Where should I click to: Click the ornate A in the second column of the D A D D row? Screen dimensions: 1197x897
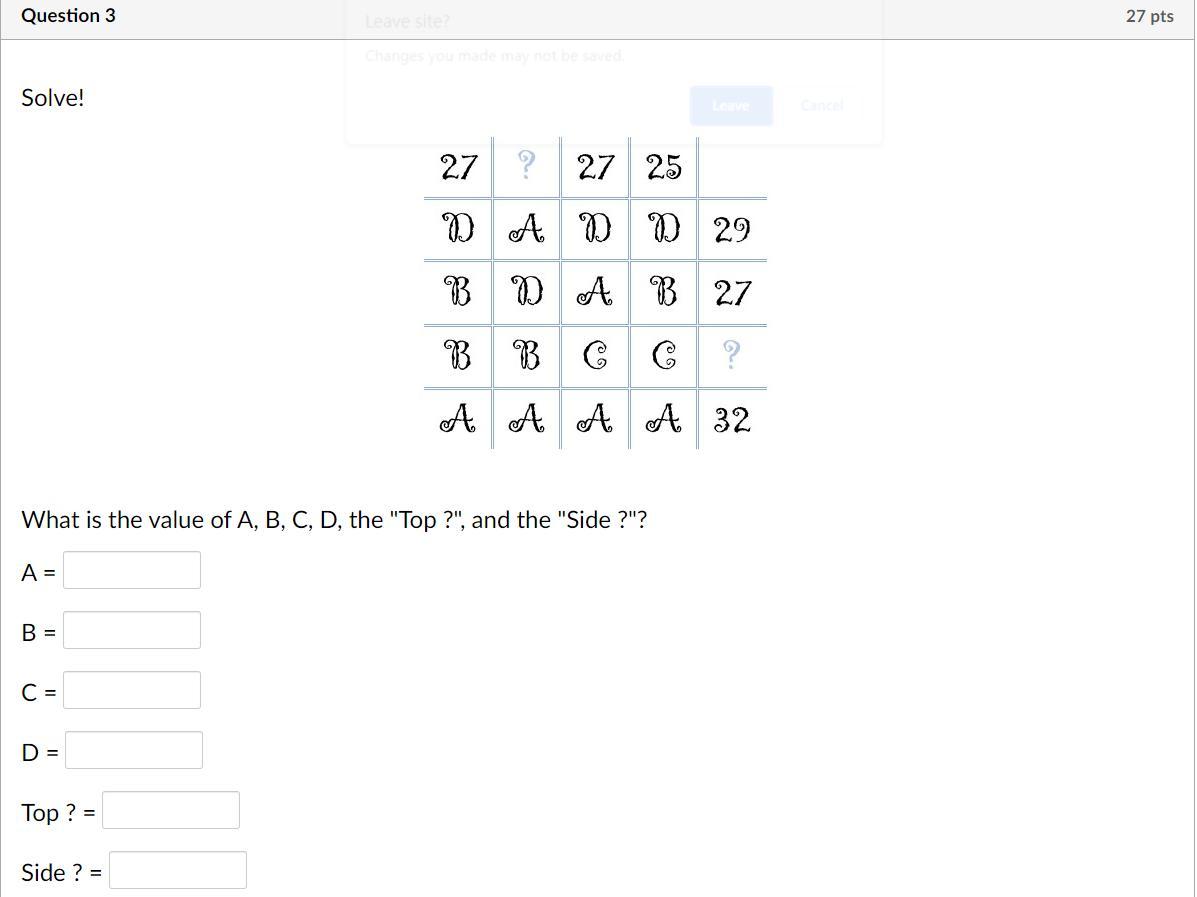527,228
